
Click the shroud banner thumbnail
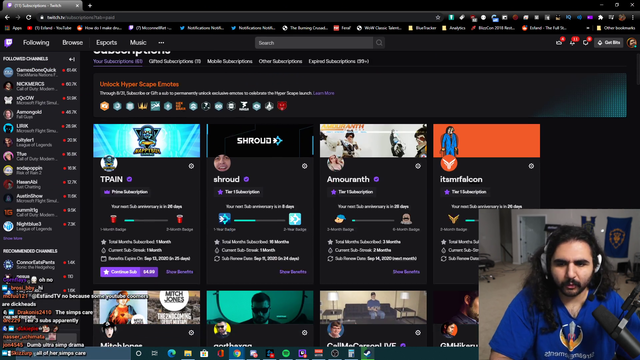(x=260, y=140)
